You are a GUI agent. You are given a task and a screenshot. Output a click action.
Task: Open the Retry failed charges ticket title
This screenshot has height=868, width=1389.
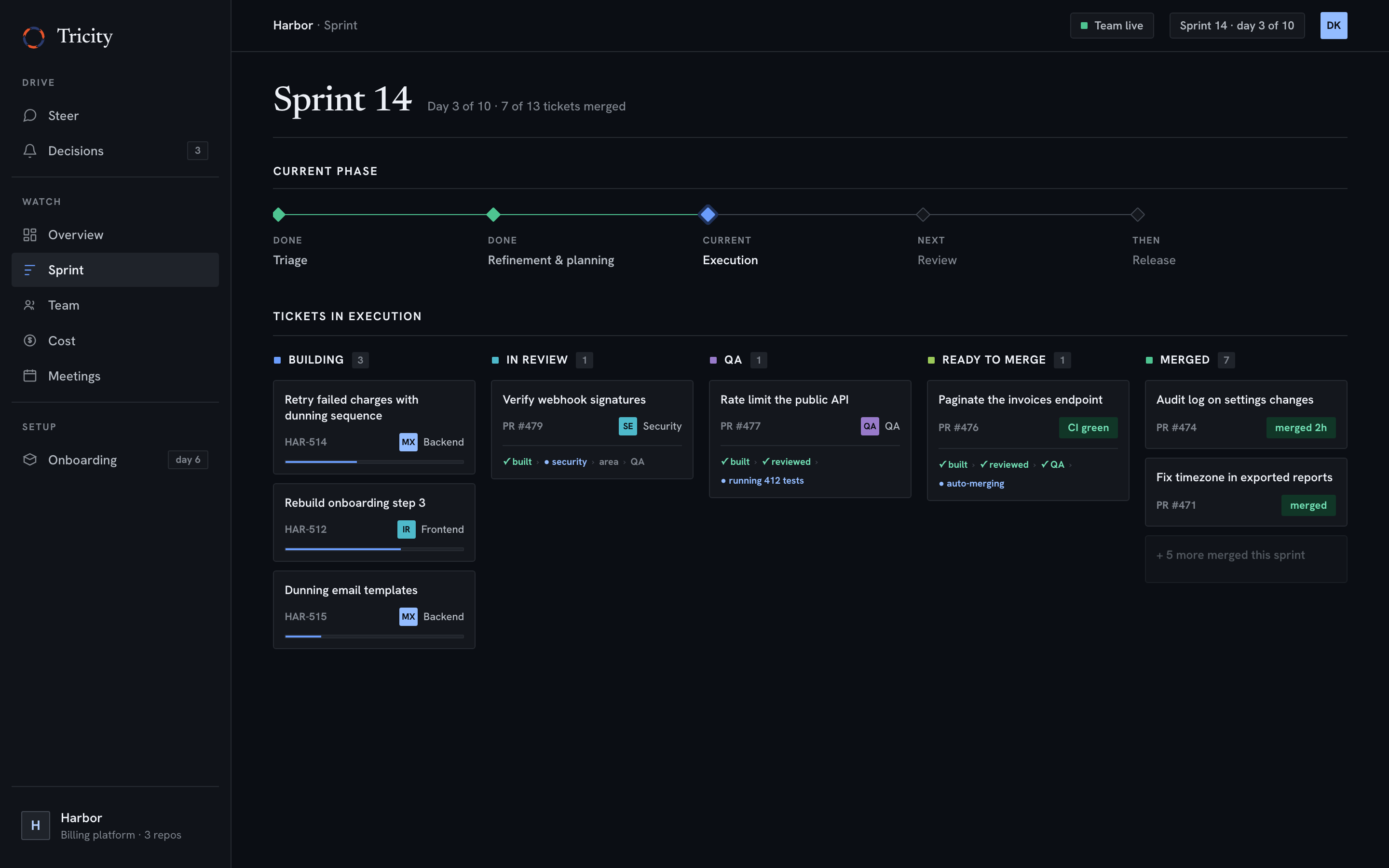[x=351, y=407]
